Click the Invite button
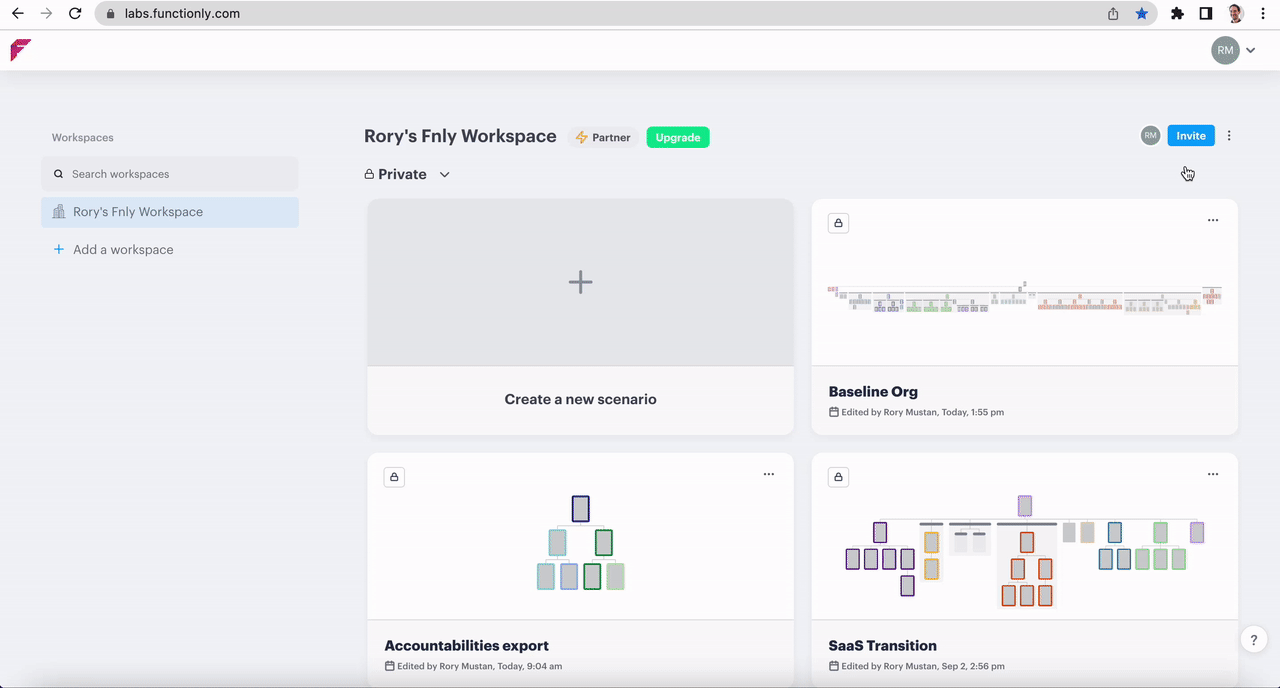Image resolution: width=1280 pixels, height=688 pixels. (1190, 136)
